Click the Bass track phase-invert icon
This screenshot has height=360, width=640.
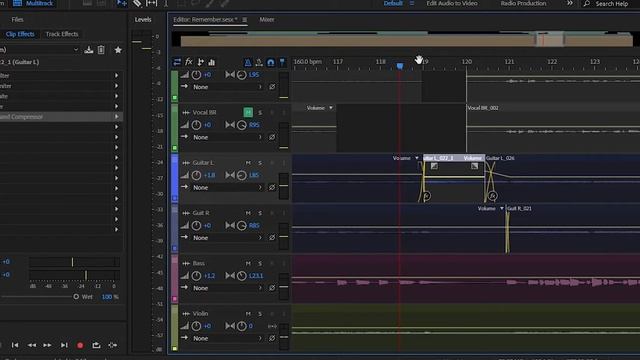click(272, 288)
